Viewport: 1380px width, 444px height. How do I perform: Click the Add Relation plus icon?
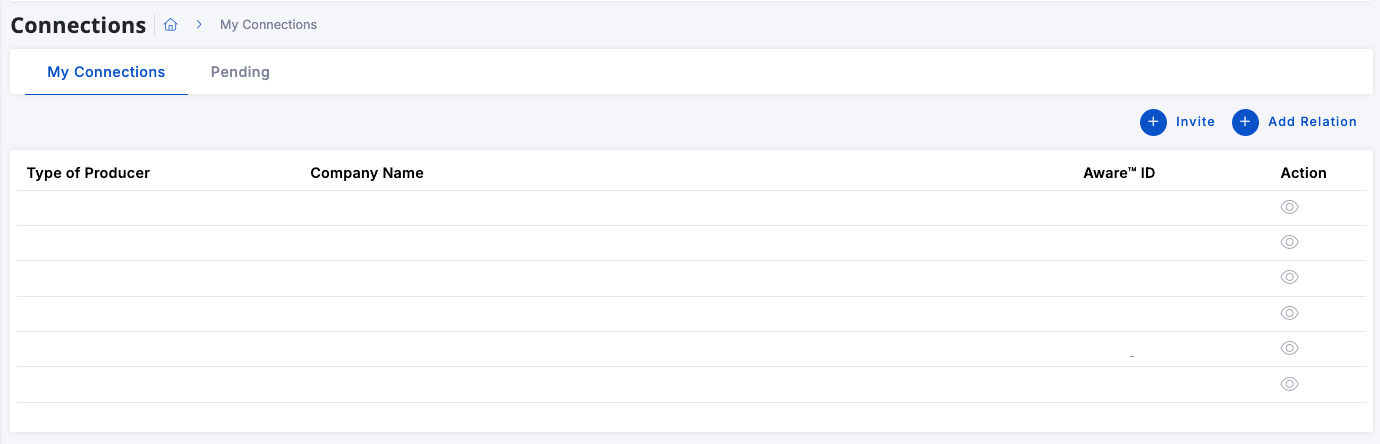1245,122
